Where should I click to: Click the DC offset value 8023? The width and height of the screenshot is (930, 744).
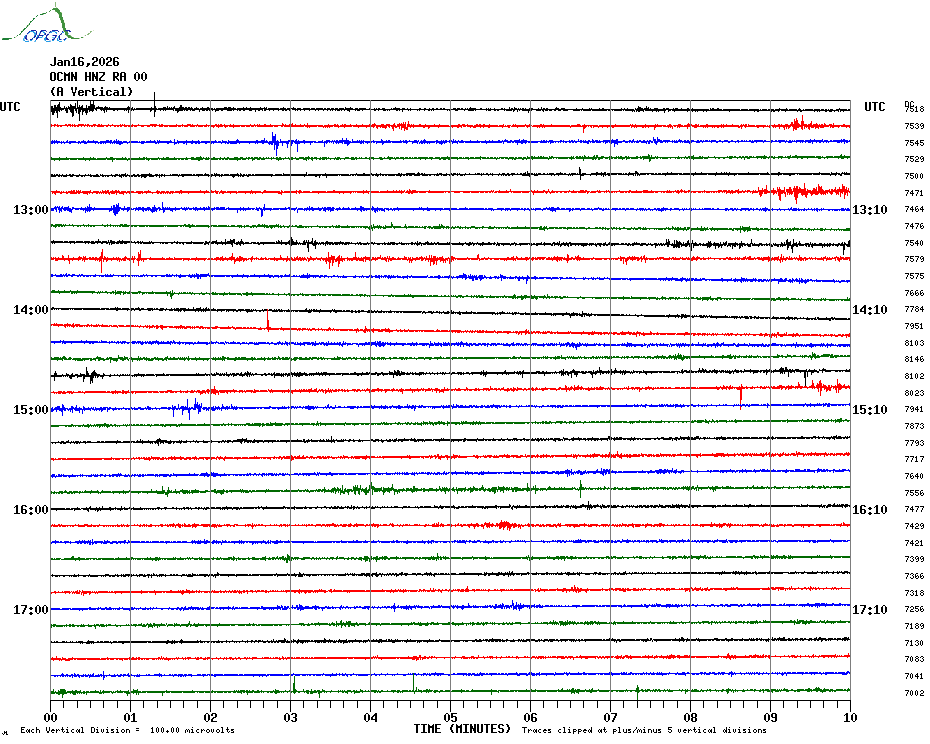(914, 393)
